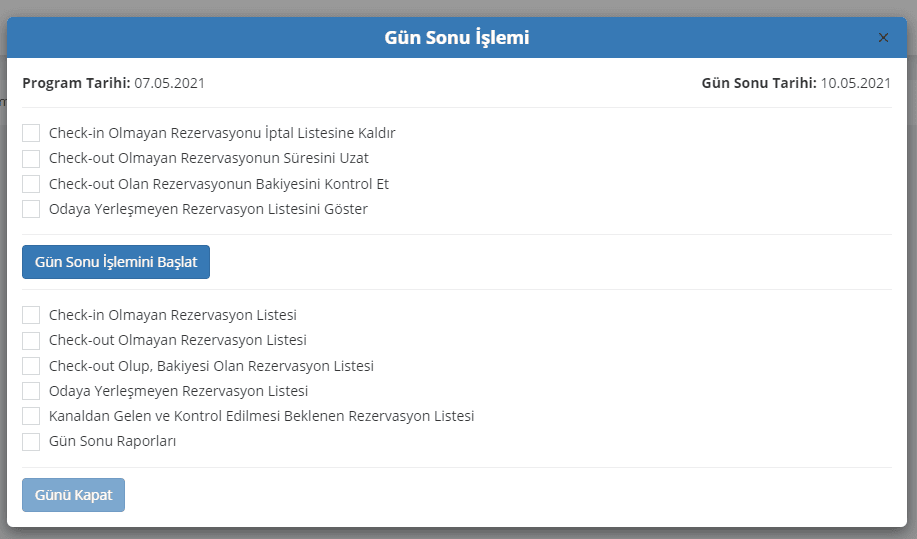Click the Günü Kapat button
Viewport: 917px width, 539px height.
pos(73,495)
